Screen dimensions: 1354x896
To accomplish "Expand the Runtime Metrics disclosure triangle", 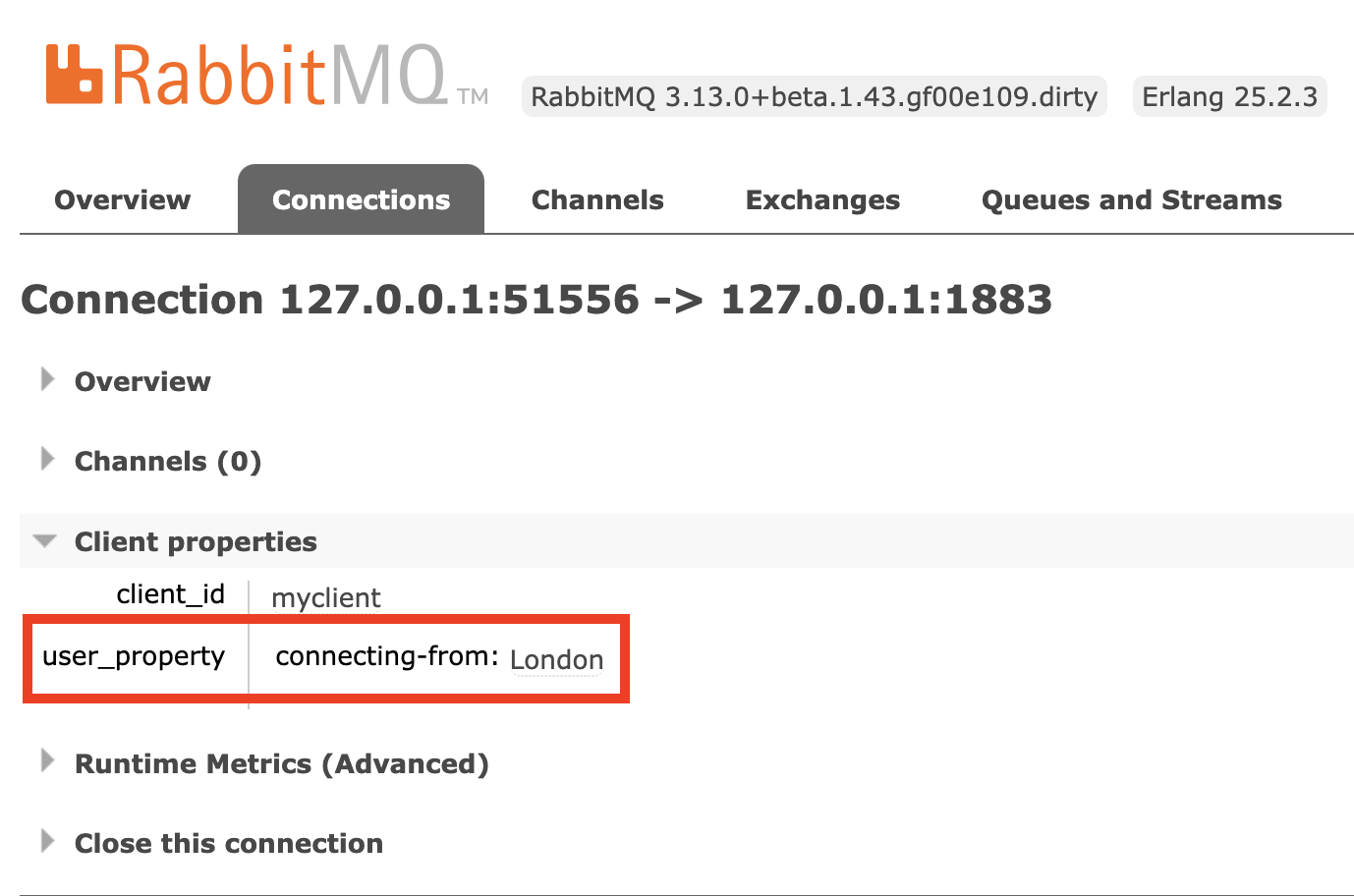I will pyautogui.click(x=46, y=761).
